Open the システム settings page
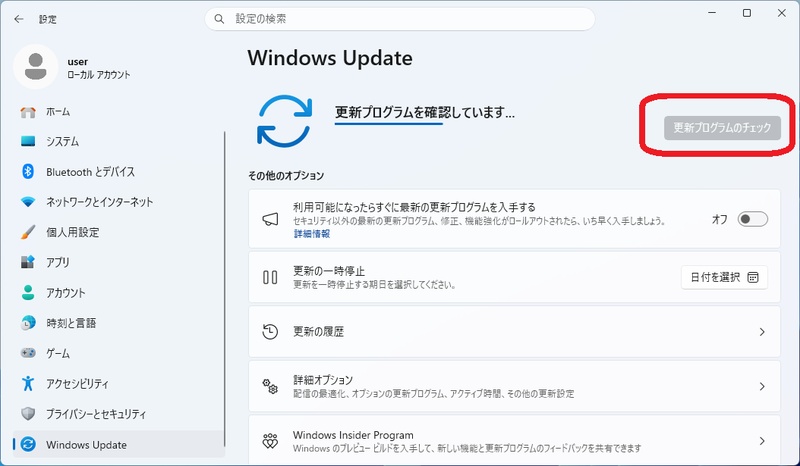Screen dimensions: 800x466 [x=118, y=141]
